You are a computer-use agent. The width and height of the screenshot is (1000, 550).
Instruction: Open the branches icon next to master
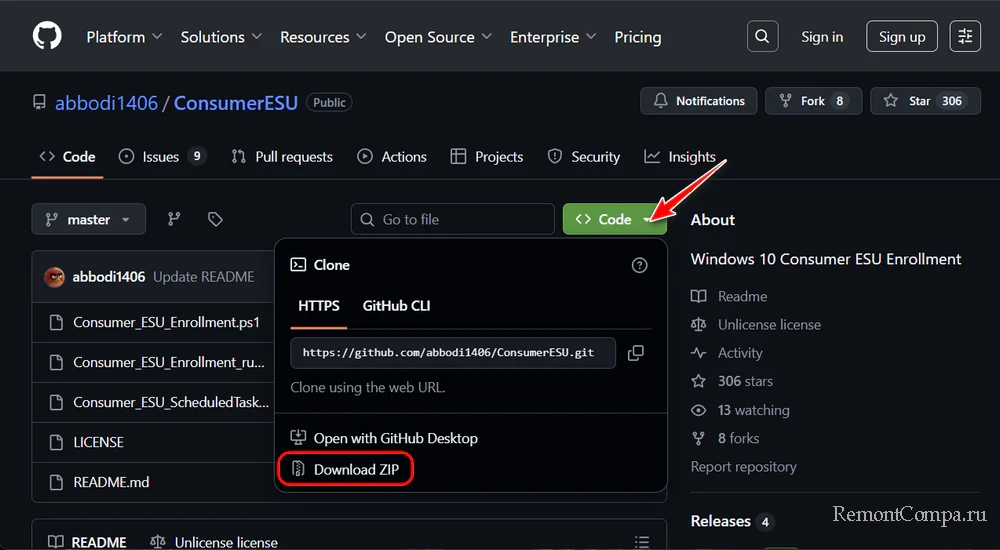coord(174,219)
